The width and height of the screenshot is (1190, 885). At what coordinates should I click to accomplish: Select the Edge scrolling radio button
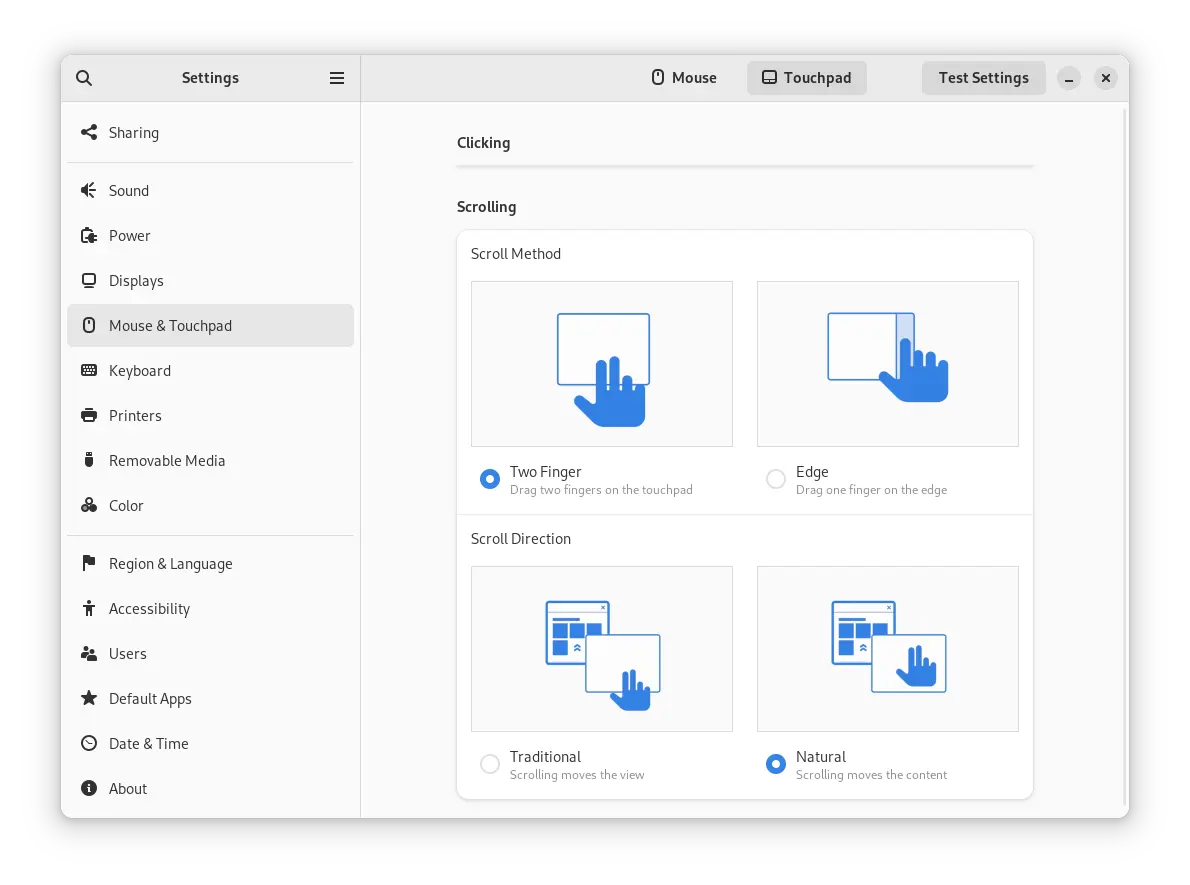776,479
